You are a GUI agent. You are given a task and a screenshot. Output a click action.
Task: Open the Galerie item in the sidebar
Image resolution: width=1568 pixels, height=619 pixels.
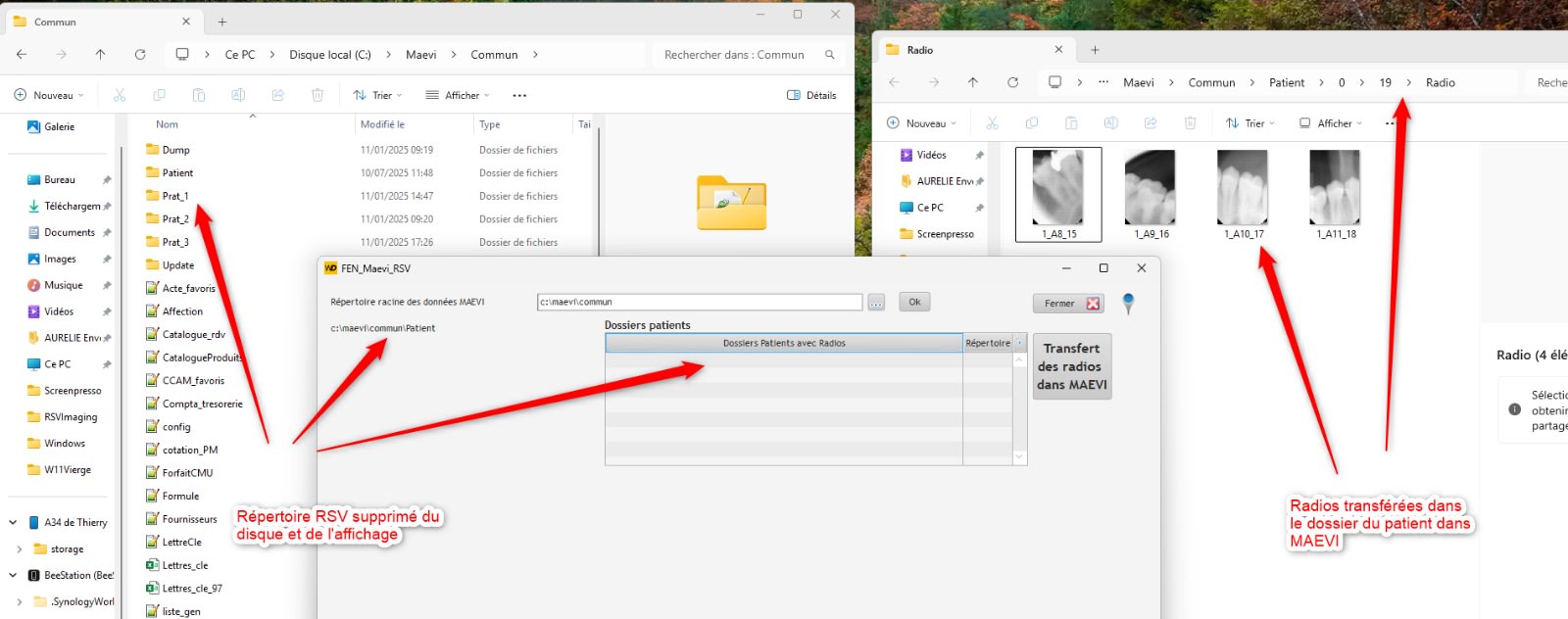59,126
